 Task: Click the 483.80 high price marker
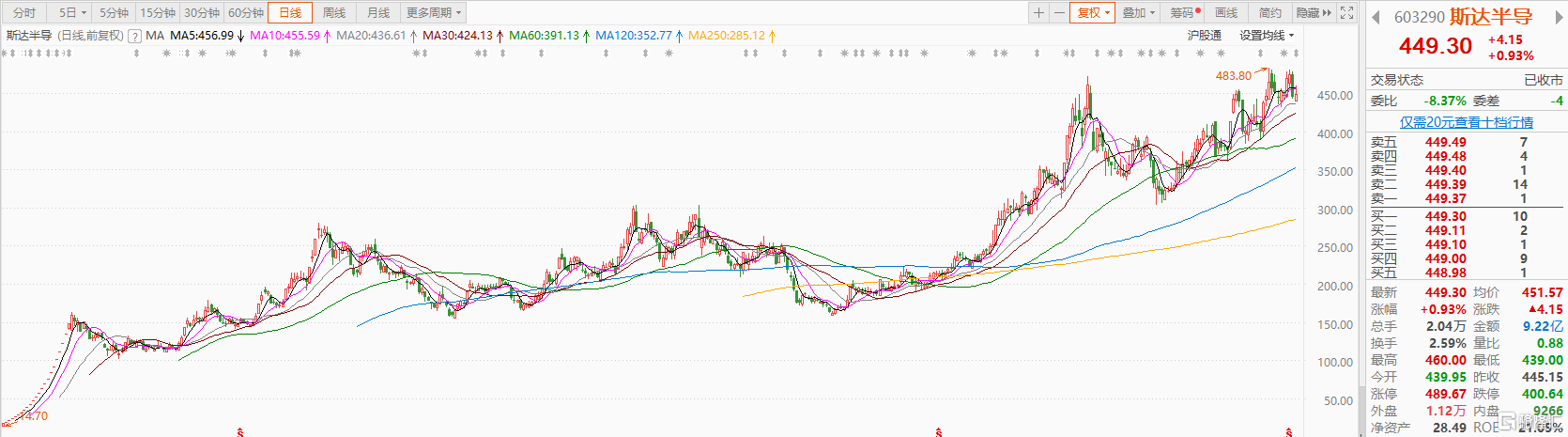click(x=1233, y=76)
